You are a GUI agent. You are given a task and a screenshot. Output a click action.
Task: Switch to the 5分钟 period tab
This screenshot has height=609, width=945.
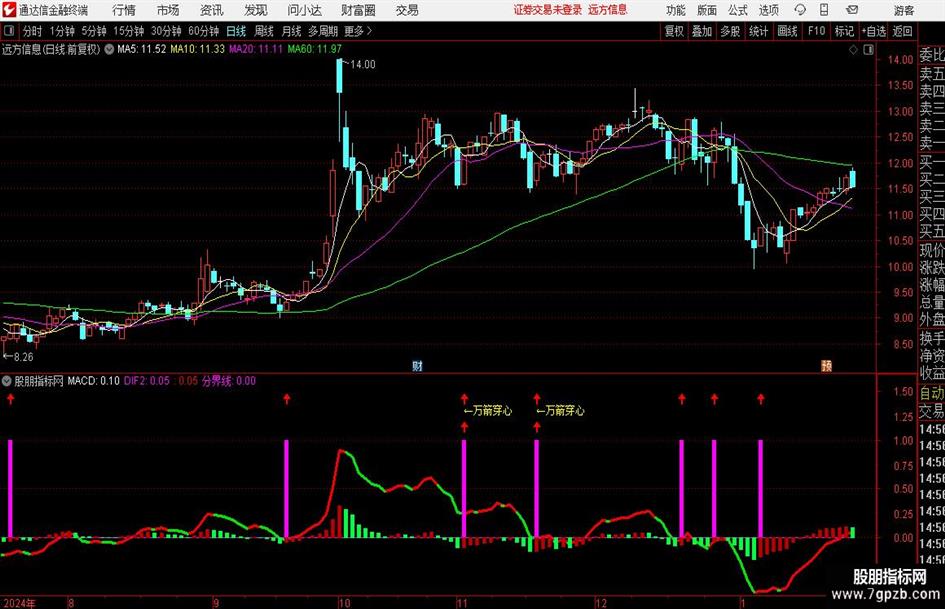pyautogui.click(x=94, y=31)
